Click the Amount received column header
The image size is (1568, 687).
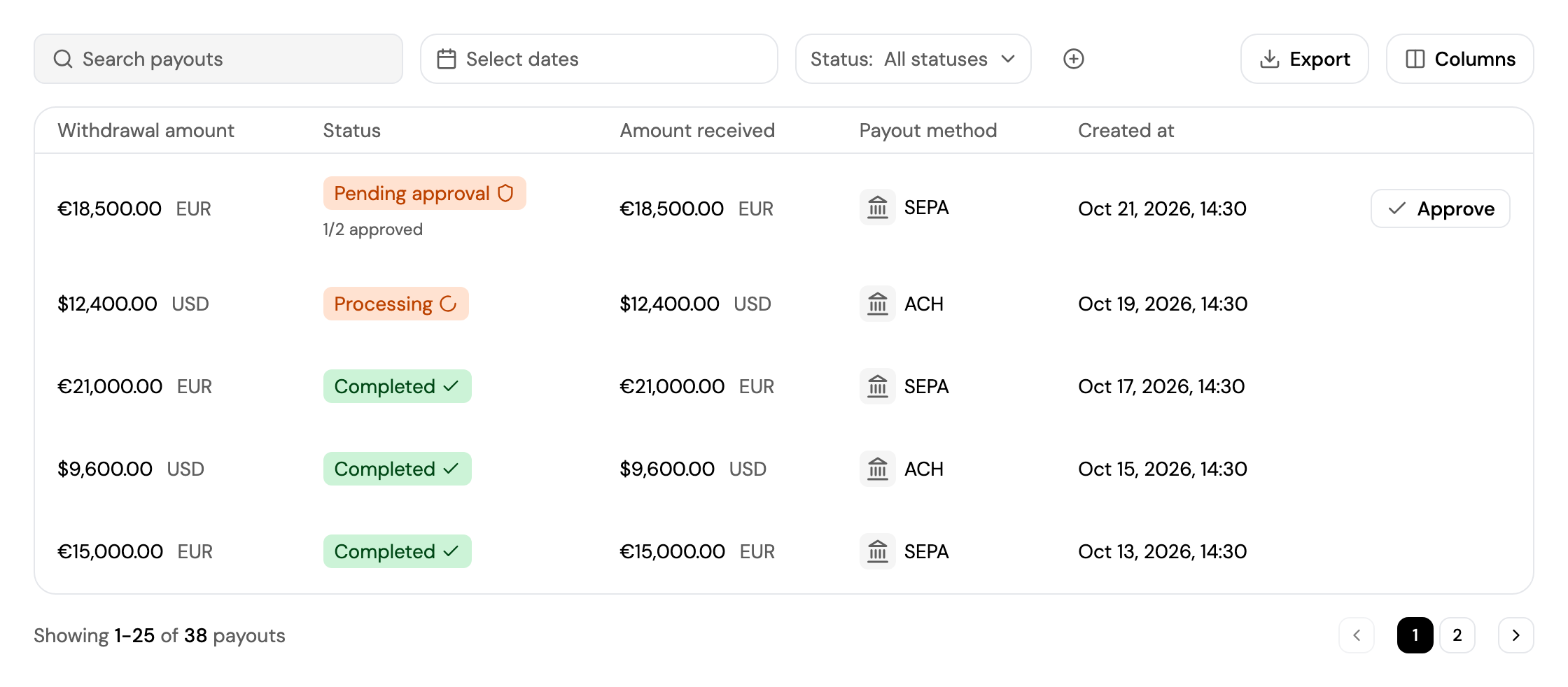[697, 130]
